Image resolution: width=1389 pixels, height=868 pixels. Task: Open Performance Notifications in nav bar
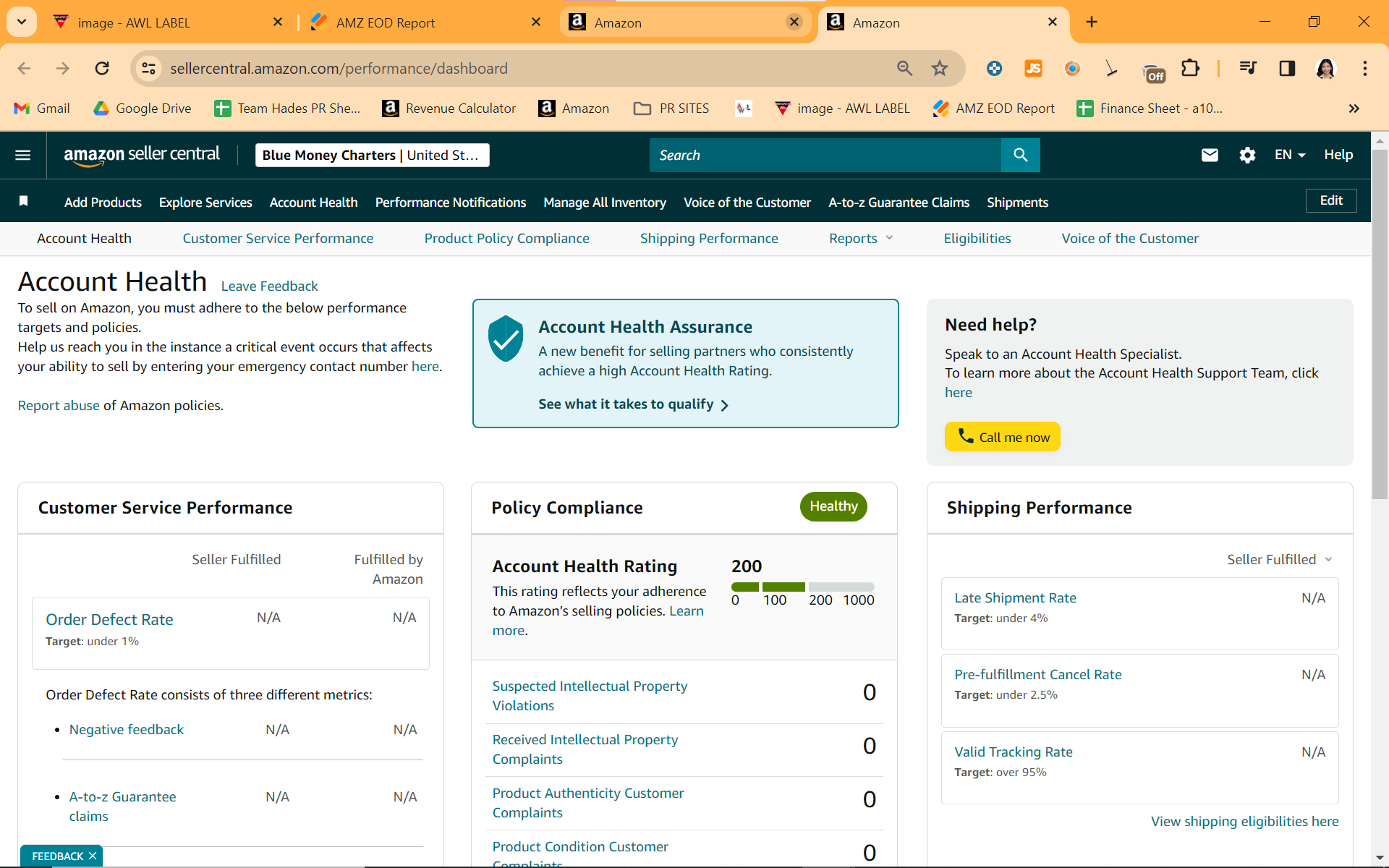[x=450, y=203]
